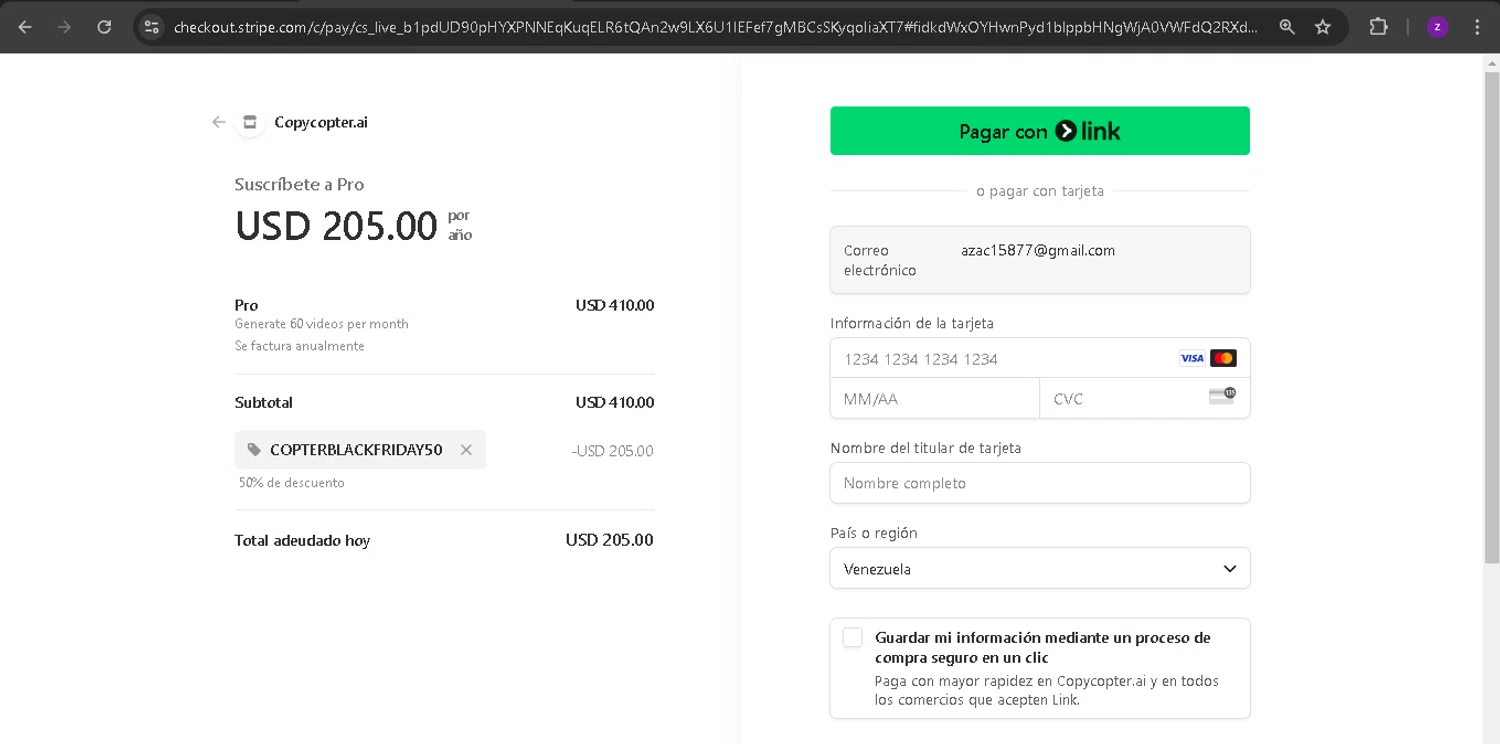Screen dimensions: 1500x744
Task: Open the Chrome profile avatar
Action: click(x=1437, y=27)
